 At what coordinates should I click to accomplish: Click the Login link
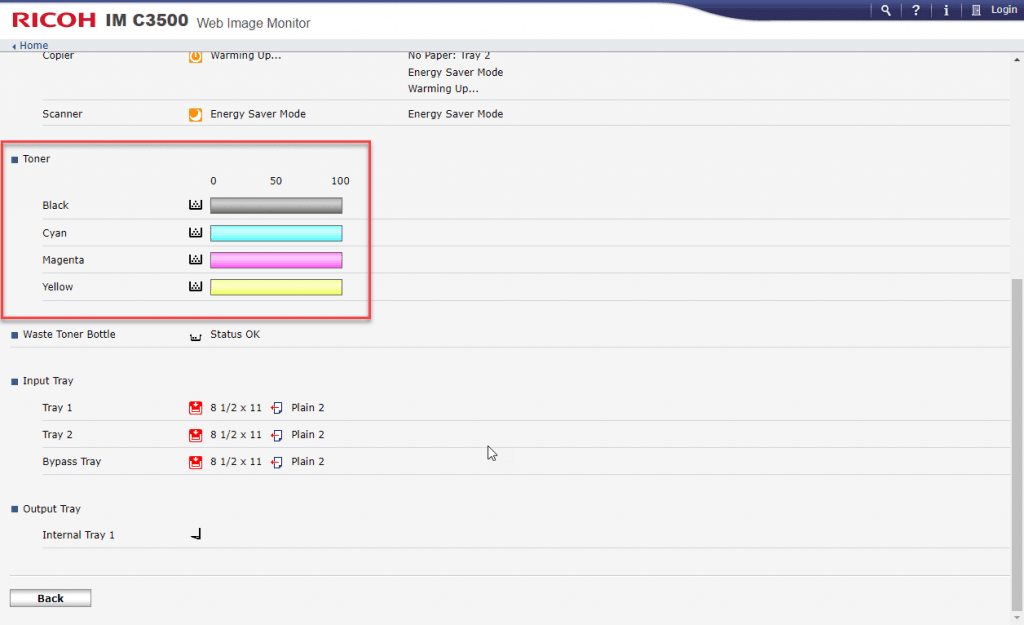pyautogui.click(x=1004, y=10)
